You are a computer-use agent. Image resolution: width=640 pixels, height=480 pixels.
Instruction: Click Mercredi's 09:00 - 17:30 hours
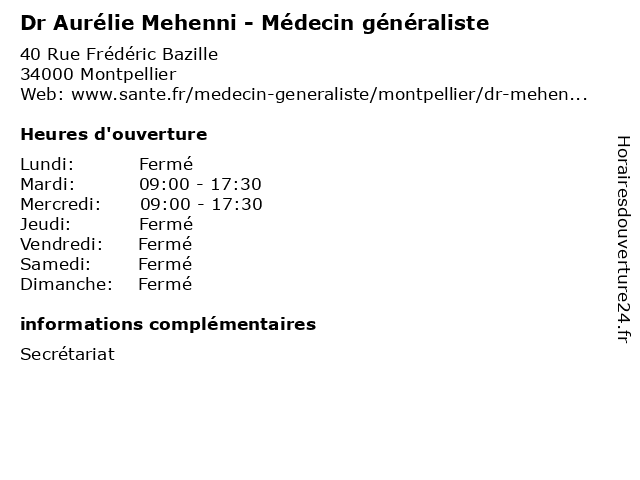coord(201,204)
